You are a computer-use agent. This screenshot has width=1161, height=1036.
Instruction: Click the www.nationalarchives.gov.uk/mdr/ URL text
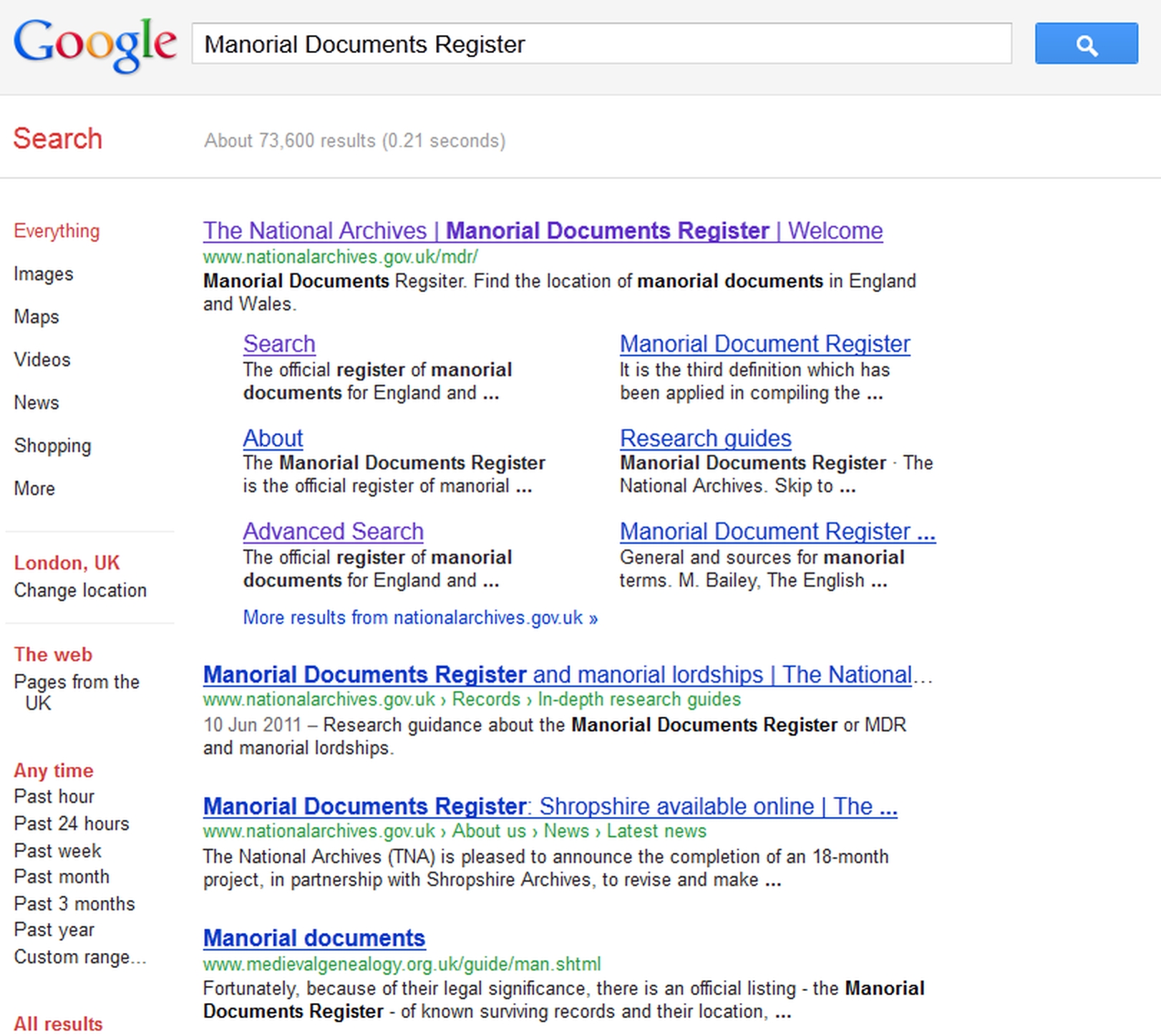pyautogui.click(x=341, y=257)
